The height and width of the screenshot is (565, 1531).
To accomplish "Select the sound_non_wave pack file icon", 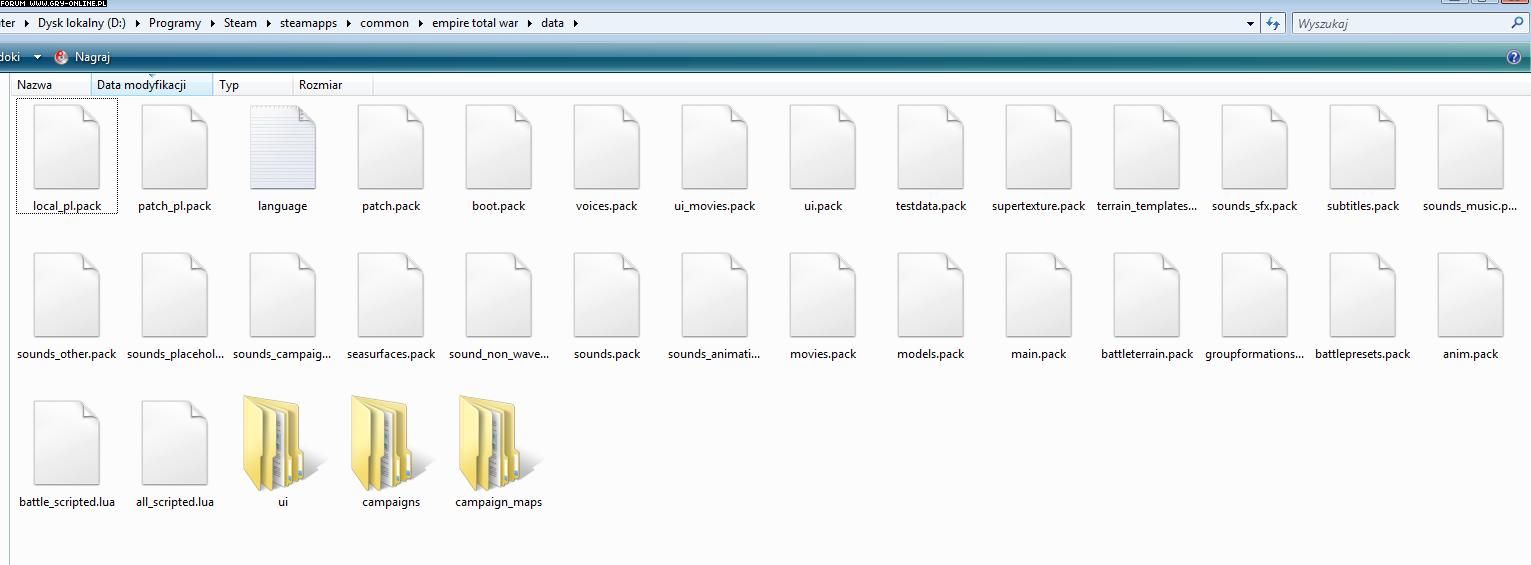I will pos(499,295).
